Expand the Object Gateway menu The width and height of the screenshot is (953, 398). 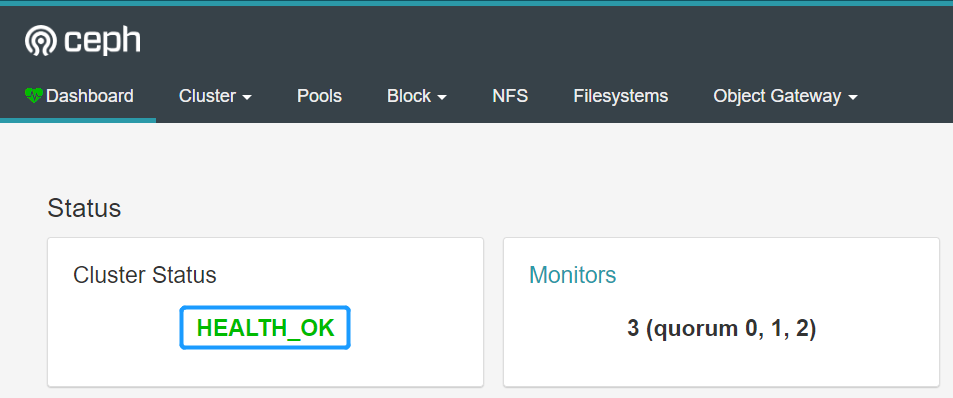(785, 96)
